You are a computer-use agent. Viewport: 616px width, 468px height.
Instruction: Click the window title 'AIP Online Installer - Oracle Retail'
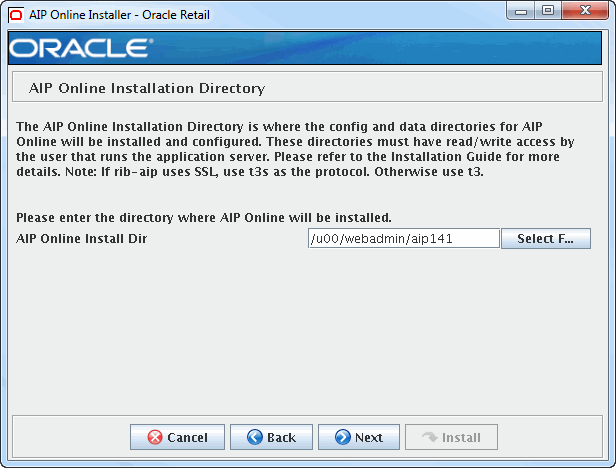point(119,15)
